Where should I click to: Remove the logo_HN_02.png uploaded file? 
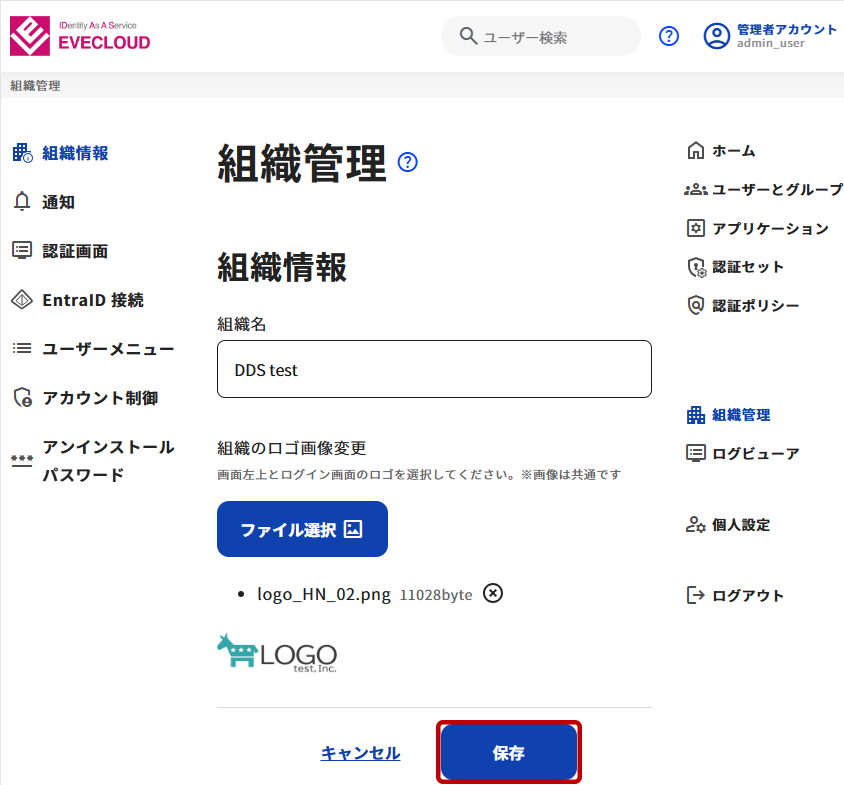[493, 593]
